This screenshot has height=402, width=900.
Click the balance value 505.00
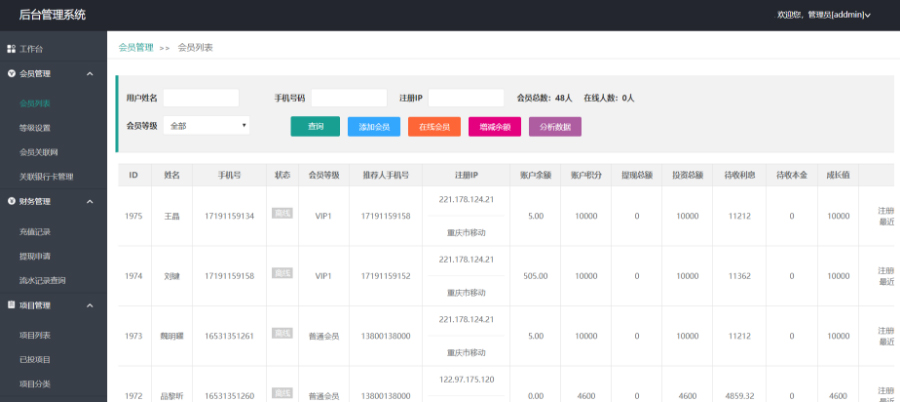pyautogui.click(x=536, y=276)
